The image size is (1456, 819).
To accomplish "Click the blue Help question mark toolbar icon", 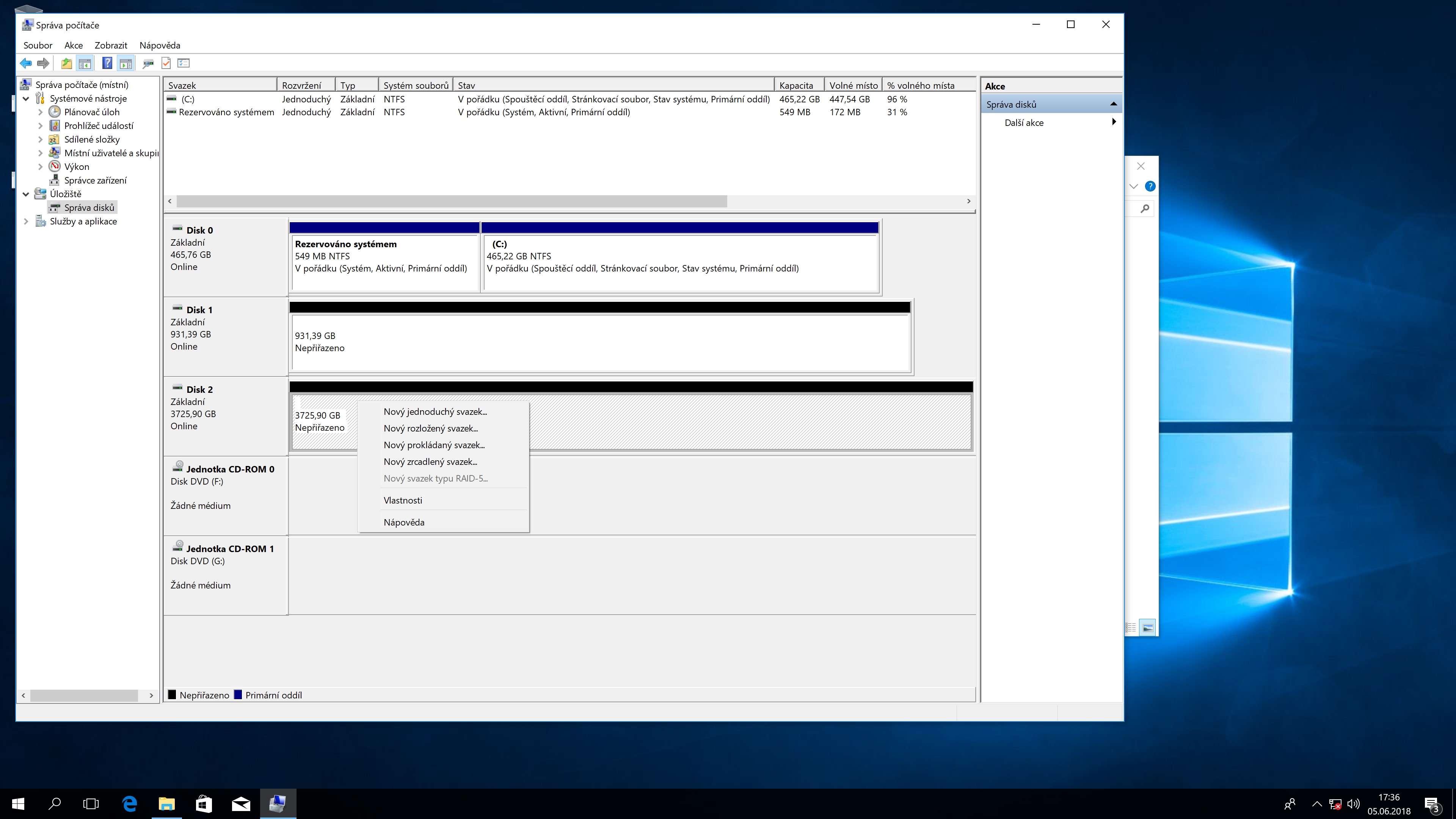I will coord(107,63).
